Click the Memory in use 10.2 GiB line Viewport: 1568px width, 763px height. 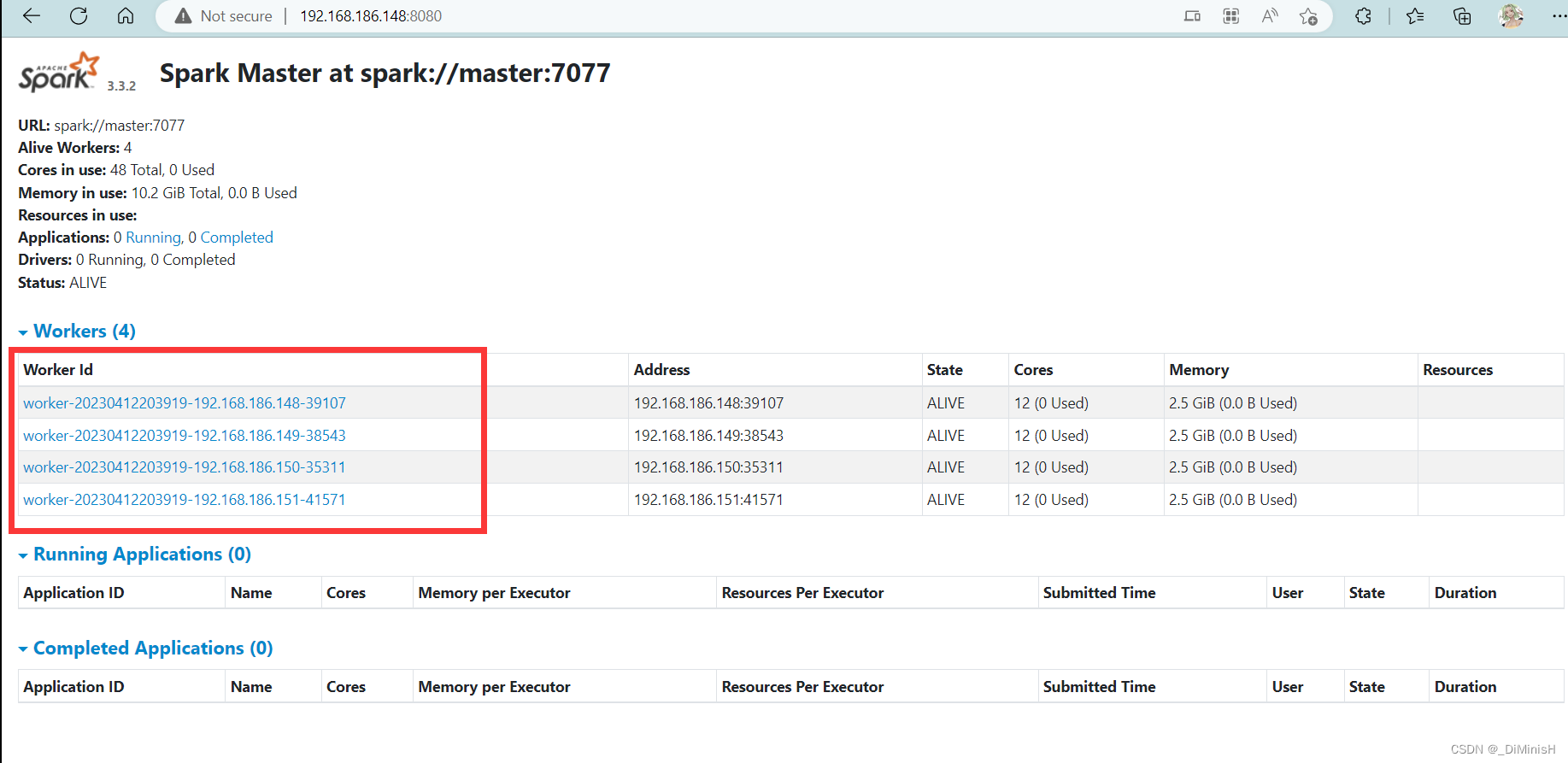157,193
